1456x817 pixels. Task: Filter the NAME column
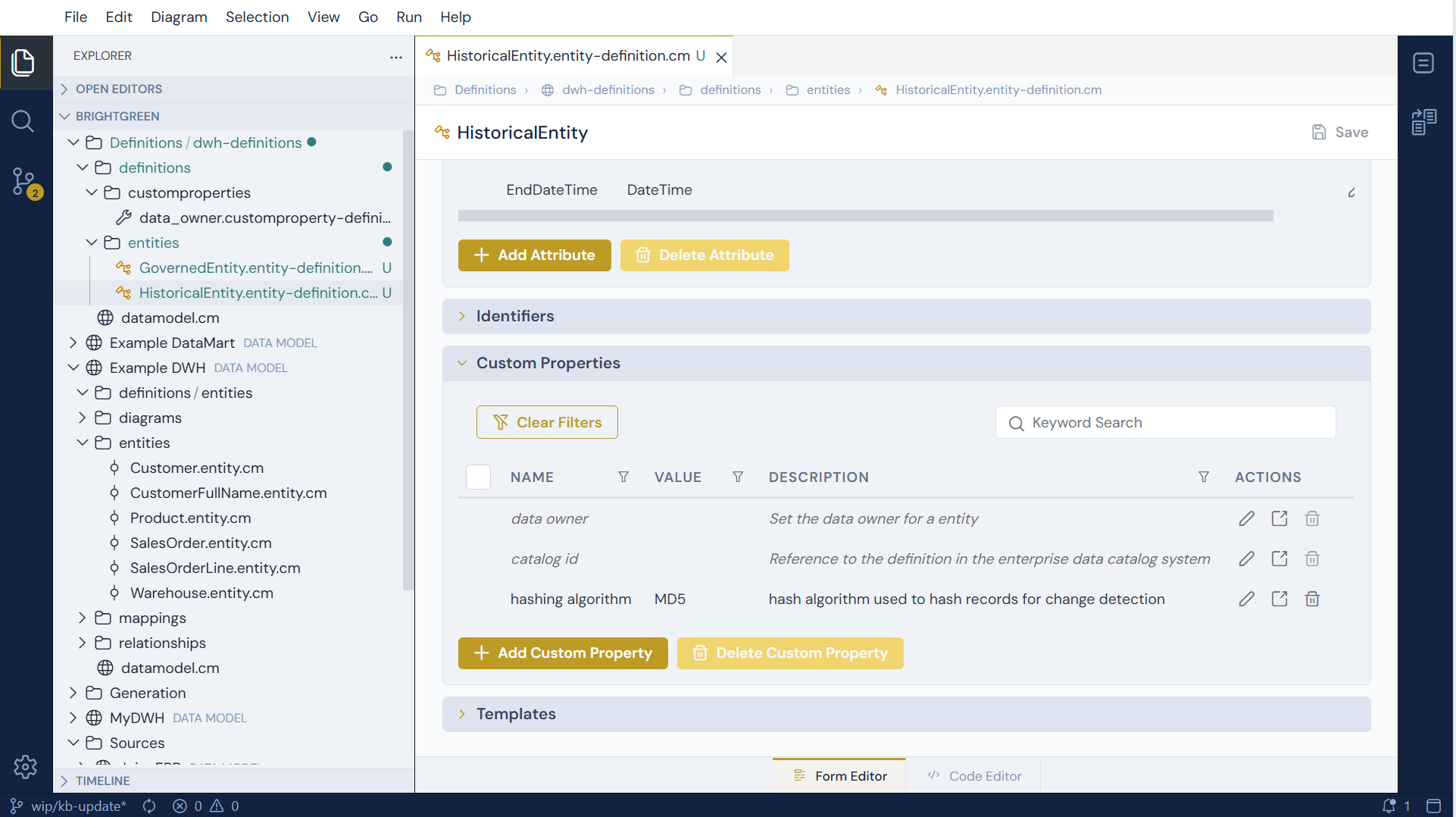(x=623, y=477)
